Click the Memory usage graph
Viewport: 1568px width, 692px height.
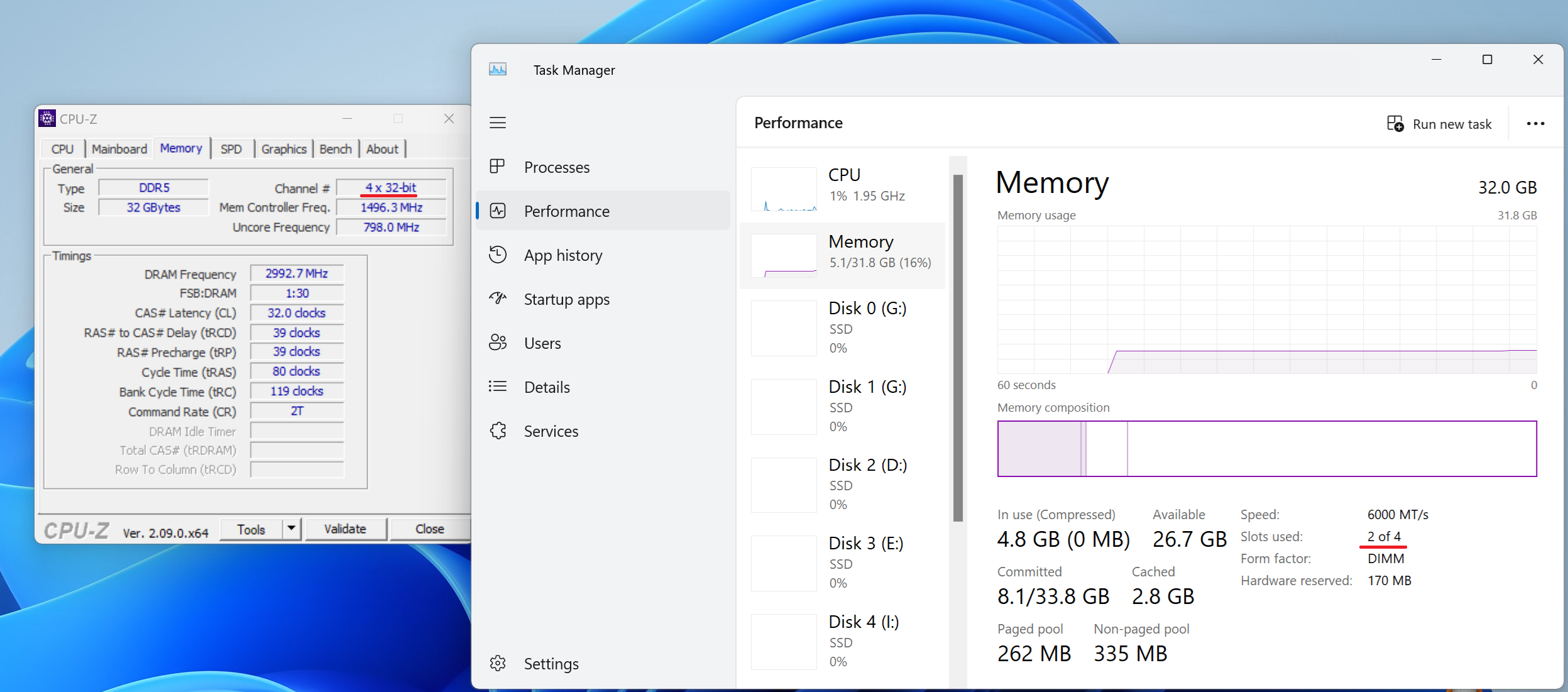point(1267,300)
